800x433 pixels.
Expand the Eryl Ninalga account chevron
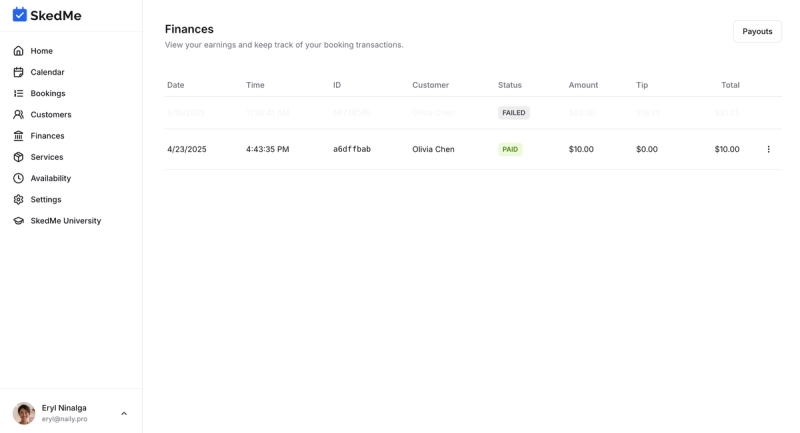[x=124, y=414]
